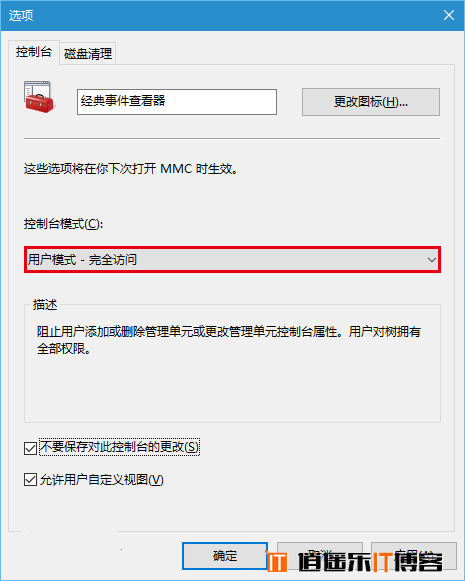Toggle the 允许用户自定义视图 checkbox box
This screenshot has width=465, height=581.
tap(30, 479)
